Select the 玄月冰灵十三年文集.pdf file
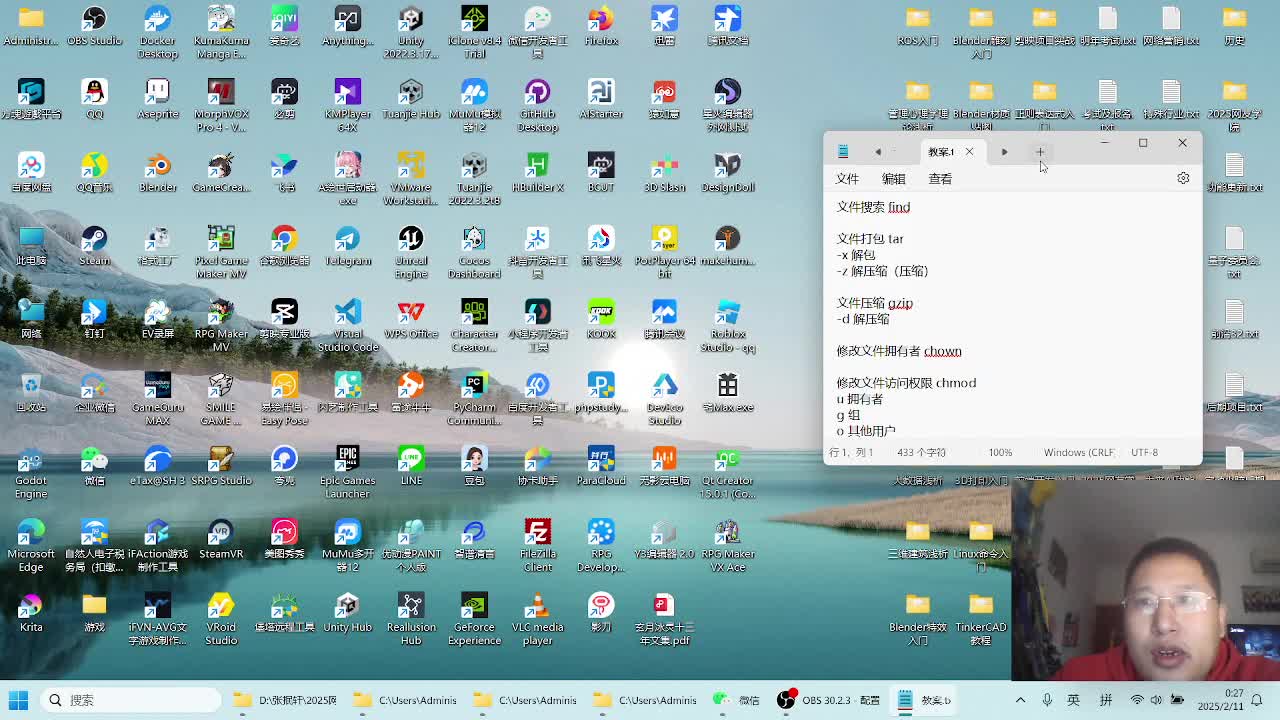The width and height of the screenshot is (1280, 720). tap(664, 619)
